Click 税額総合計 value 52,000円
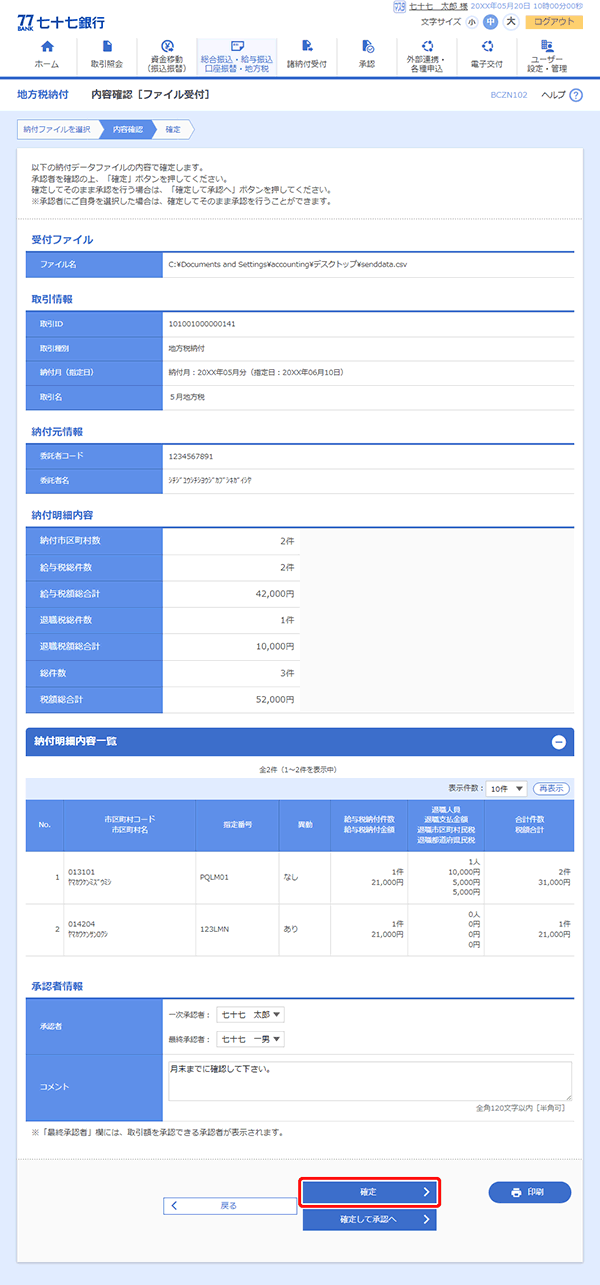The image size is (600, 1285). (x=275, y=698)
